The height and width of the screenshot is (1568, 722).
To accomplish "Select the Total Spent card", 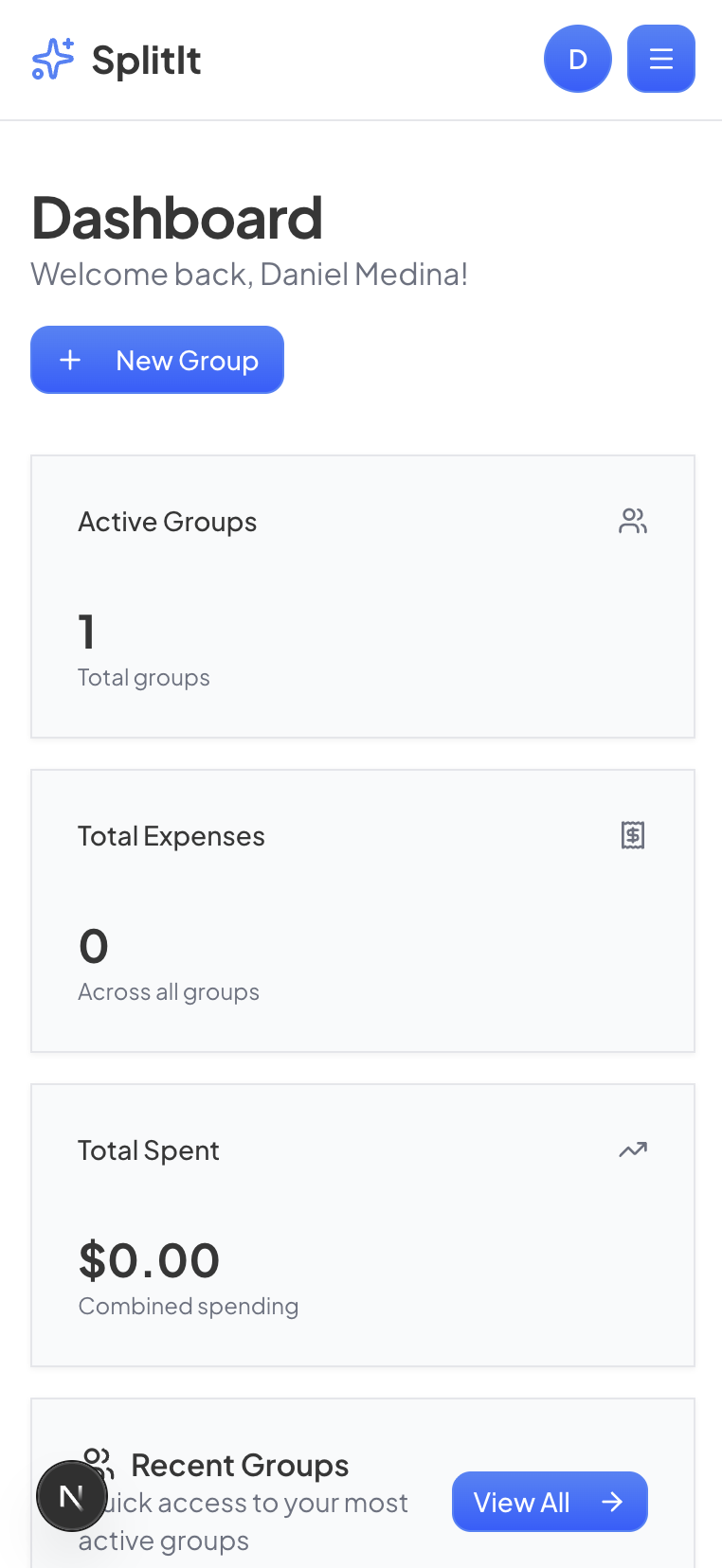I will coord(363,1225).
